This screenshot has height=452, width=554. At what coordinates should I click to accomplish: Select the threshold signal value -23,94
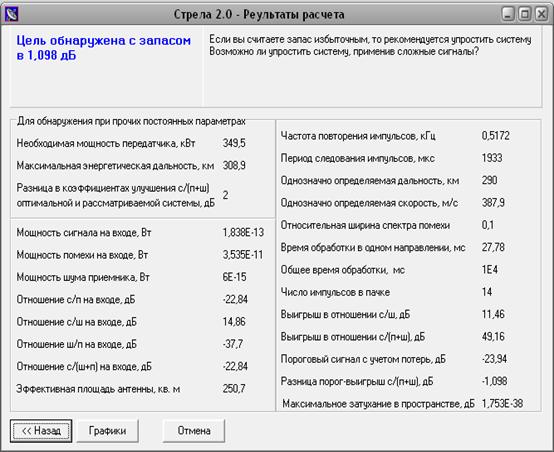[x=494, y=359]
